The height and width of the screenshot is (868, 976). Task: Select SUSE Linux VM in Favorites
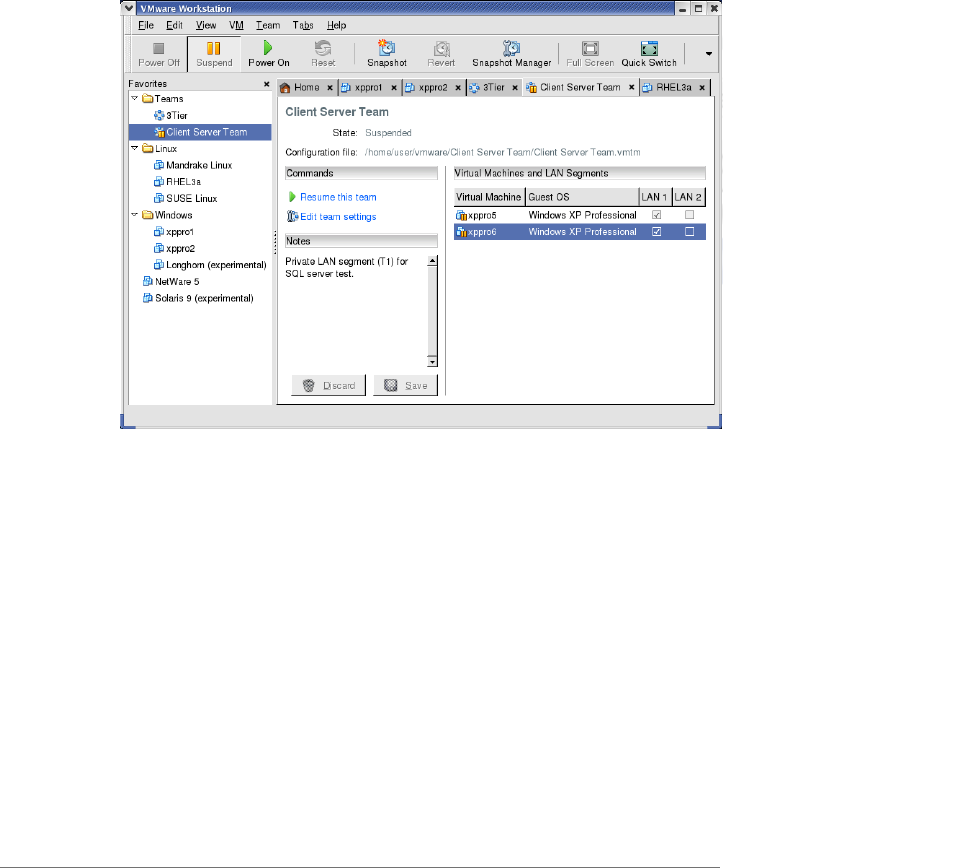pos(185,199)
